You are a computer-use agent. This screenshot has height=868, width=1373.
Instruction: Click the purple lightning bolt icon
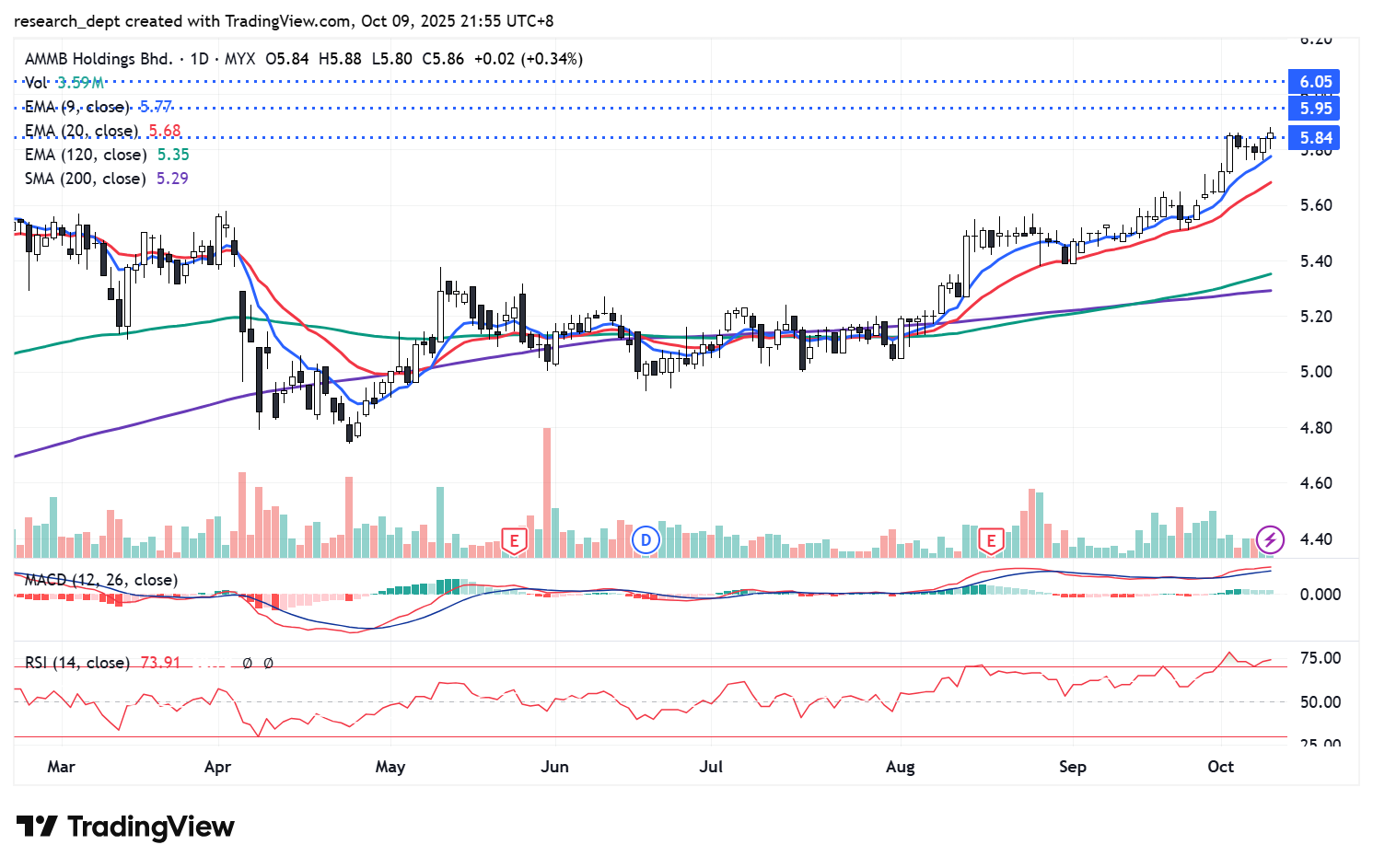1270,540
